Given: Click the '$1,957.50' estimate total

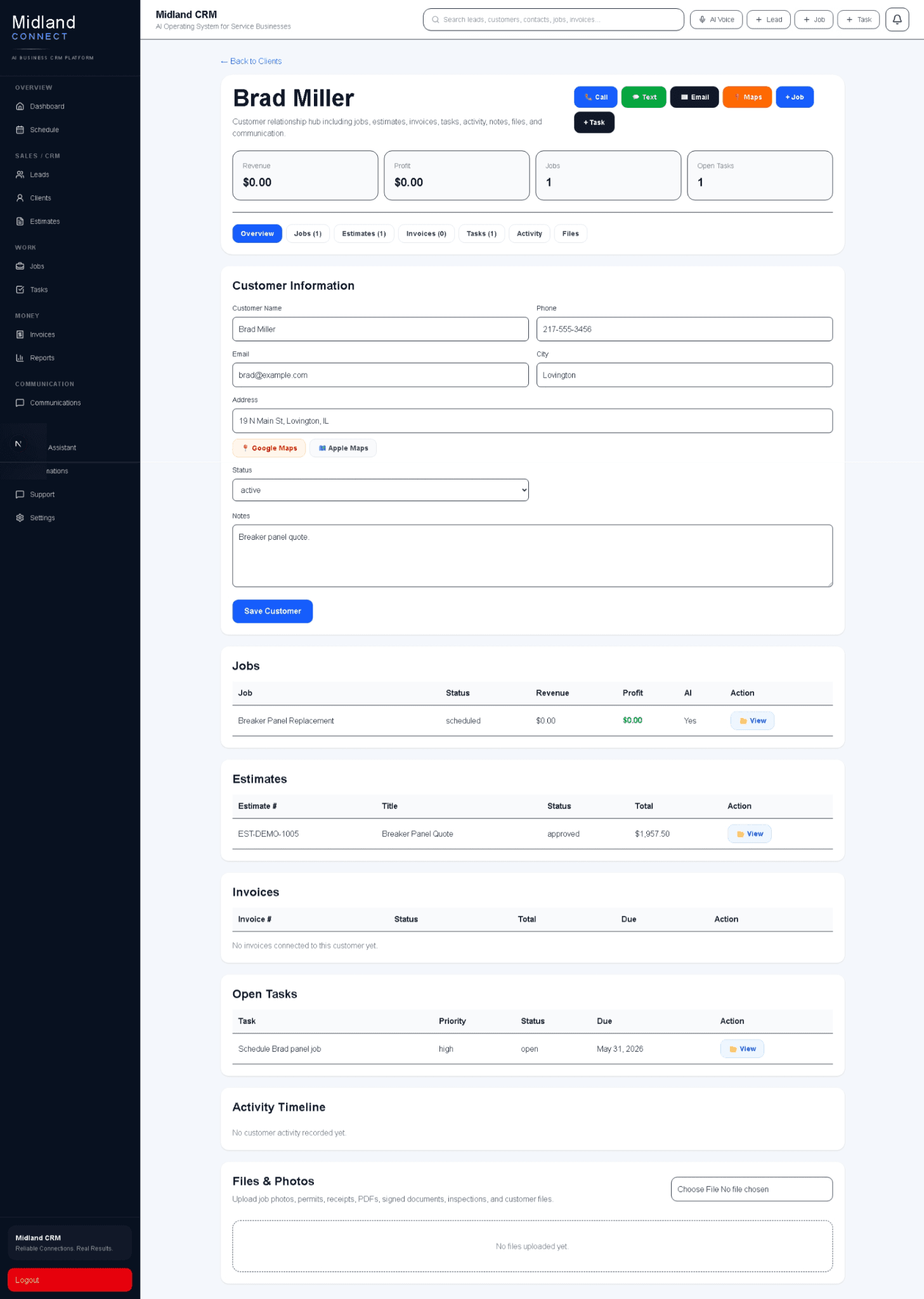Looking at the screenshot, I should coord(652,834).
